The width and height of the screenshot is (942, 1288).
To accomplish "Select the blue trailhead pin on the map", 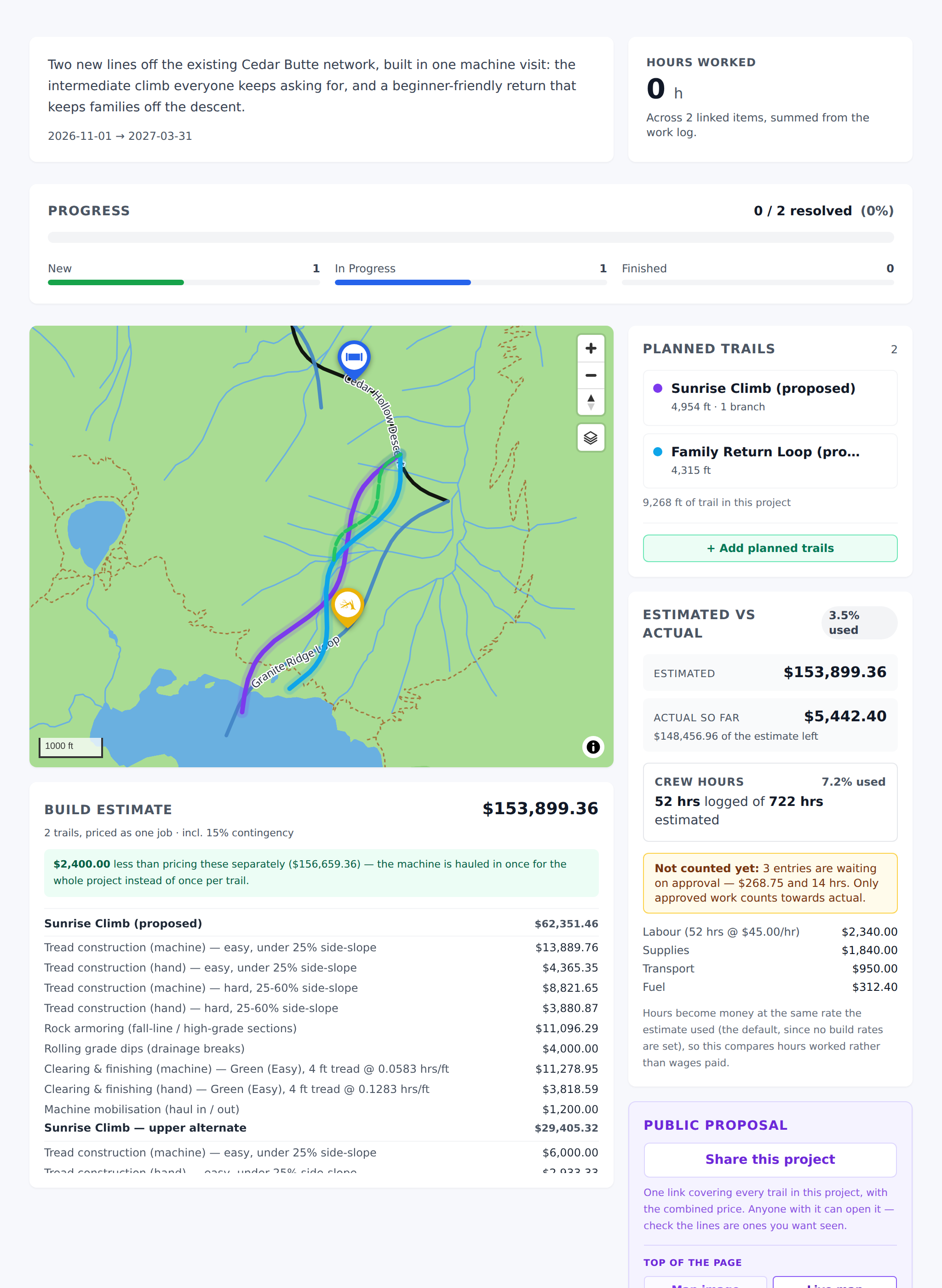I will [354, 360].
